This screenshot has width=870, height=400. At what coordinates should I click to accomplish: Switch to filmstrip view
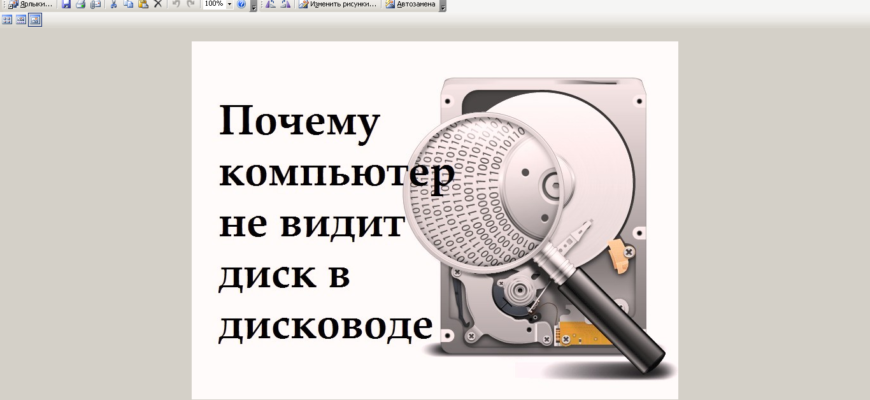(21, 20)
